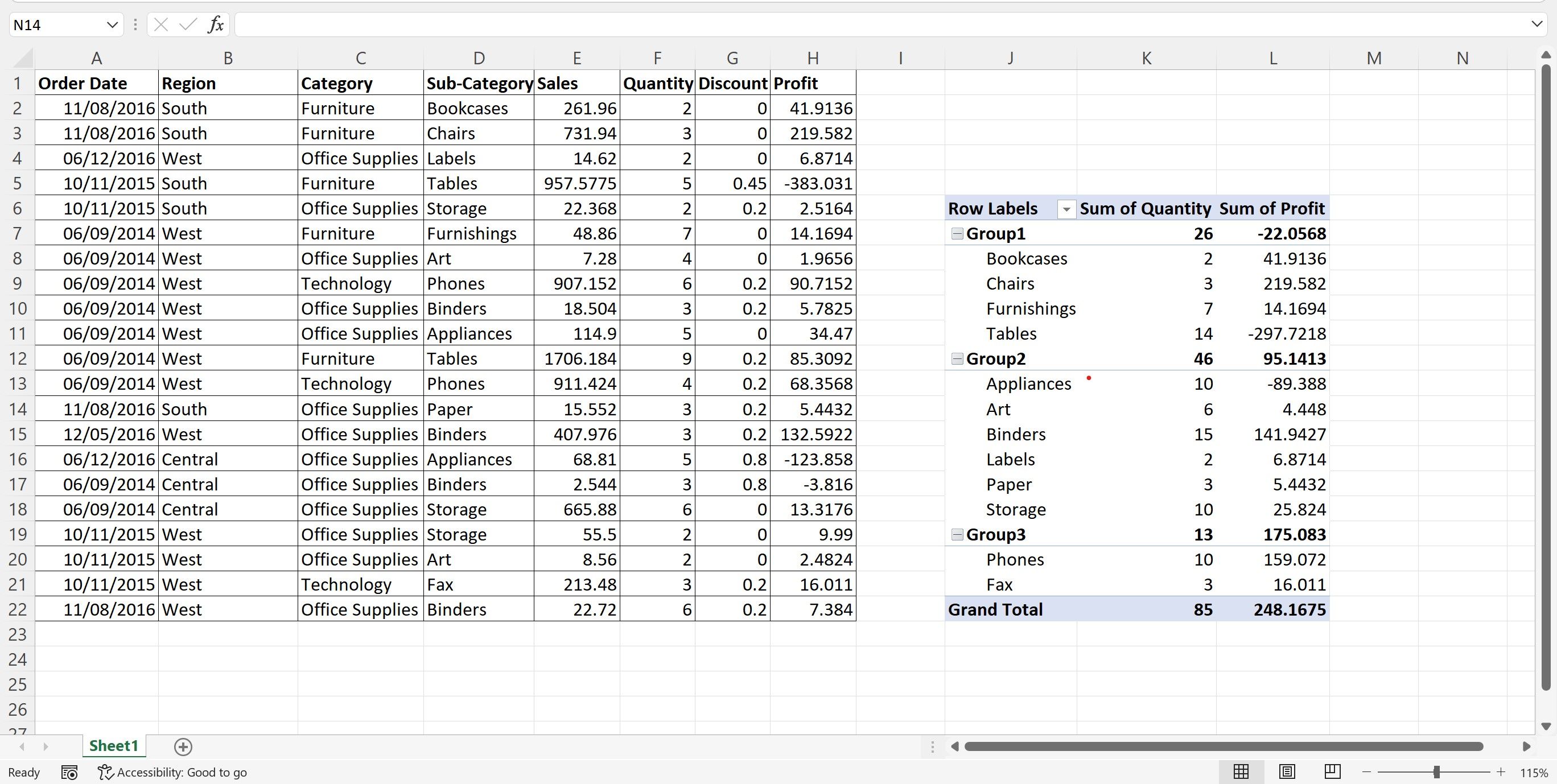Open the Row Labels filter dropdown

[1066, 209]
